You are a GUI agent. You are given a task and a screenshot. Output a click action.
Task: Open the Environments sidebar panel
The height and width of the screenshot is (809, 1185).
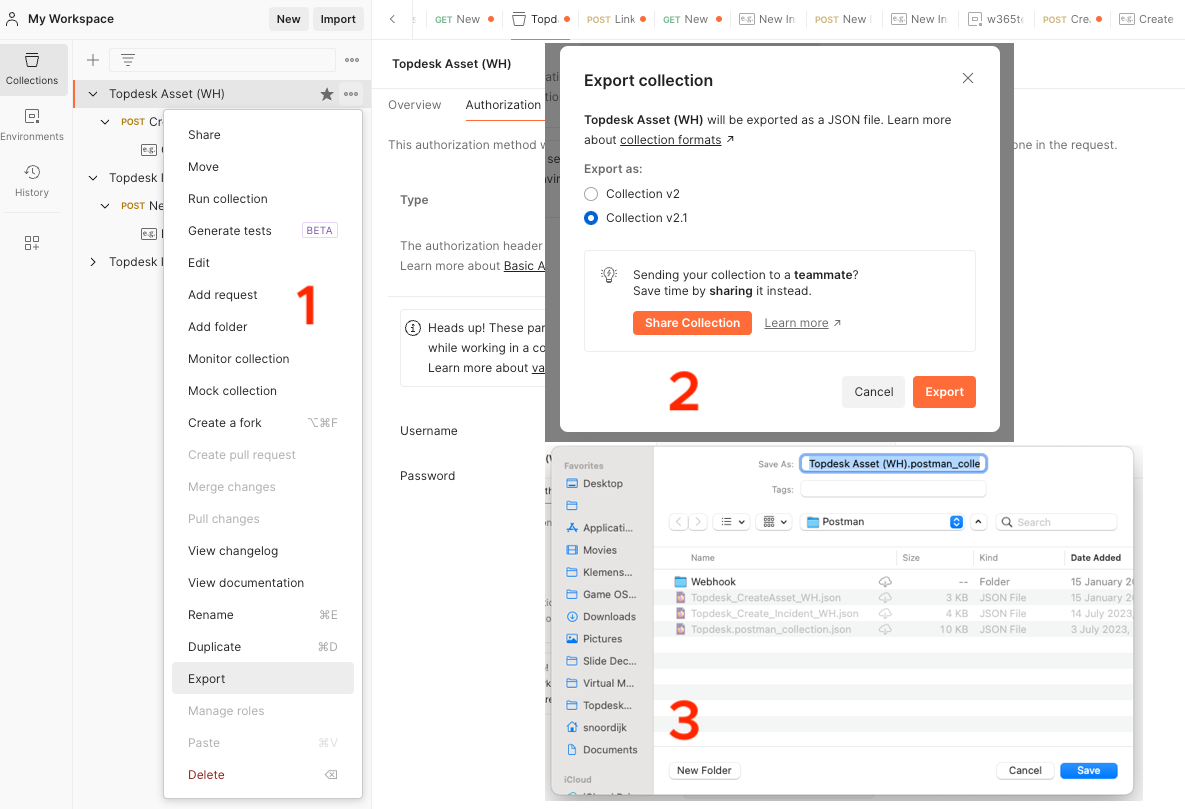(x=32, y=124)
